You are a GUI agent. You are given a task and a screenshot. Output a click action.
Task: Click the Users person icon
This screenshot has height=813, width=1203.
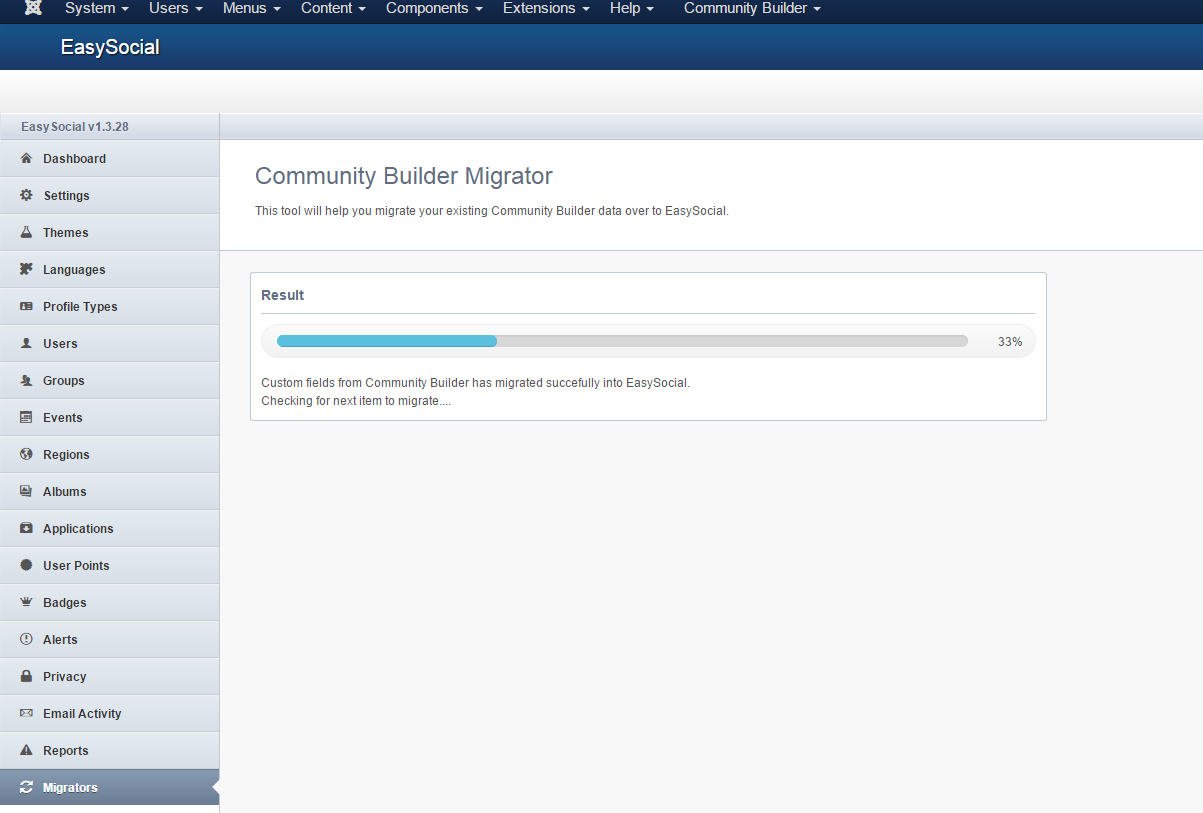[27, 344]
